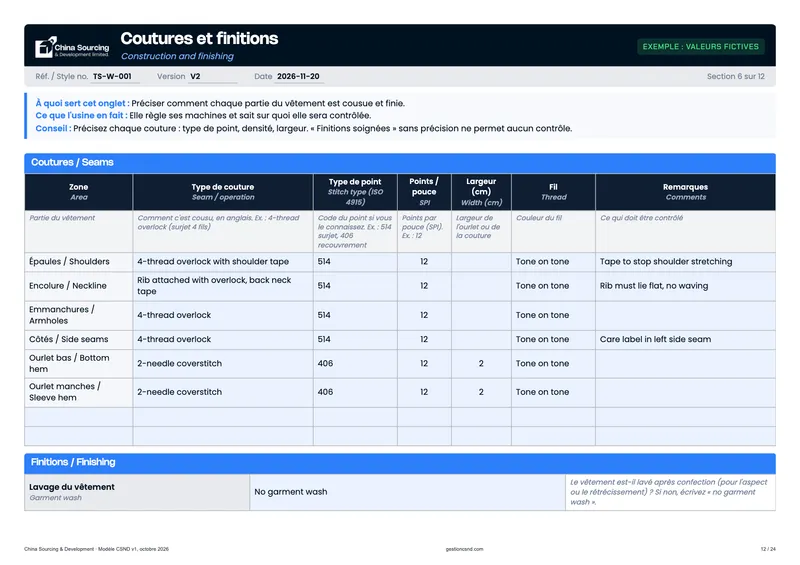Click the 'Type de point' column header
The width and height of the screenshot is (800, 565).
[355, 192]
